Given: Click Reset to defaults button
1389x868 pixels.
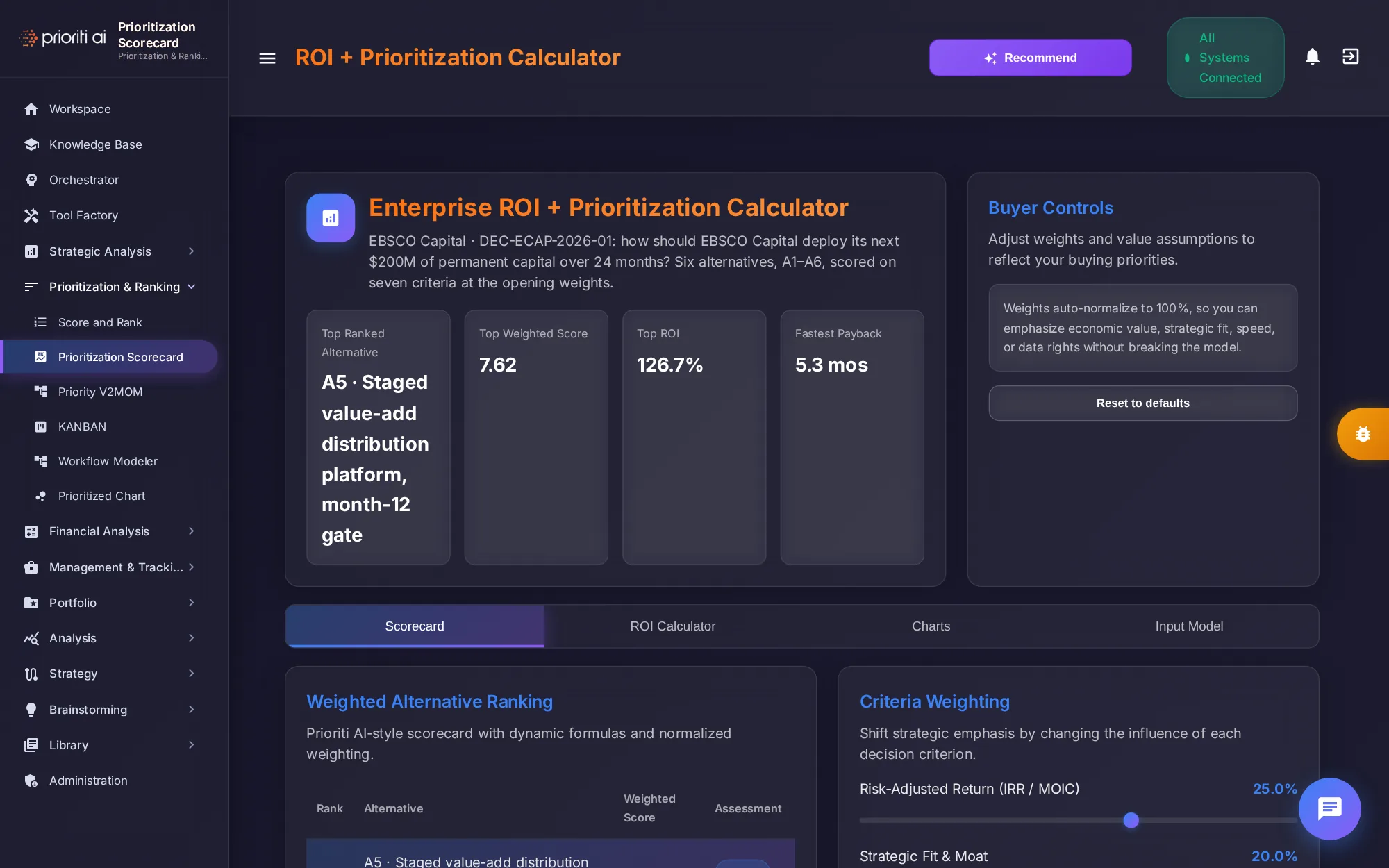Looking at the screenshot, I should tap(1142, 403).
